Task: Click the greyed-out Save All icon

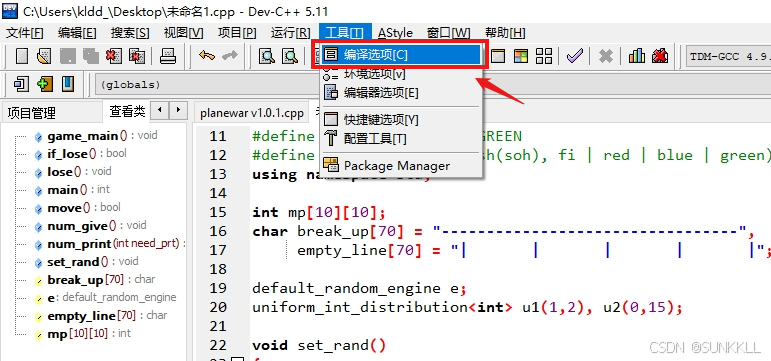Action: pos(90,56)
